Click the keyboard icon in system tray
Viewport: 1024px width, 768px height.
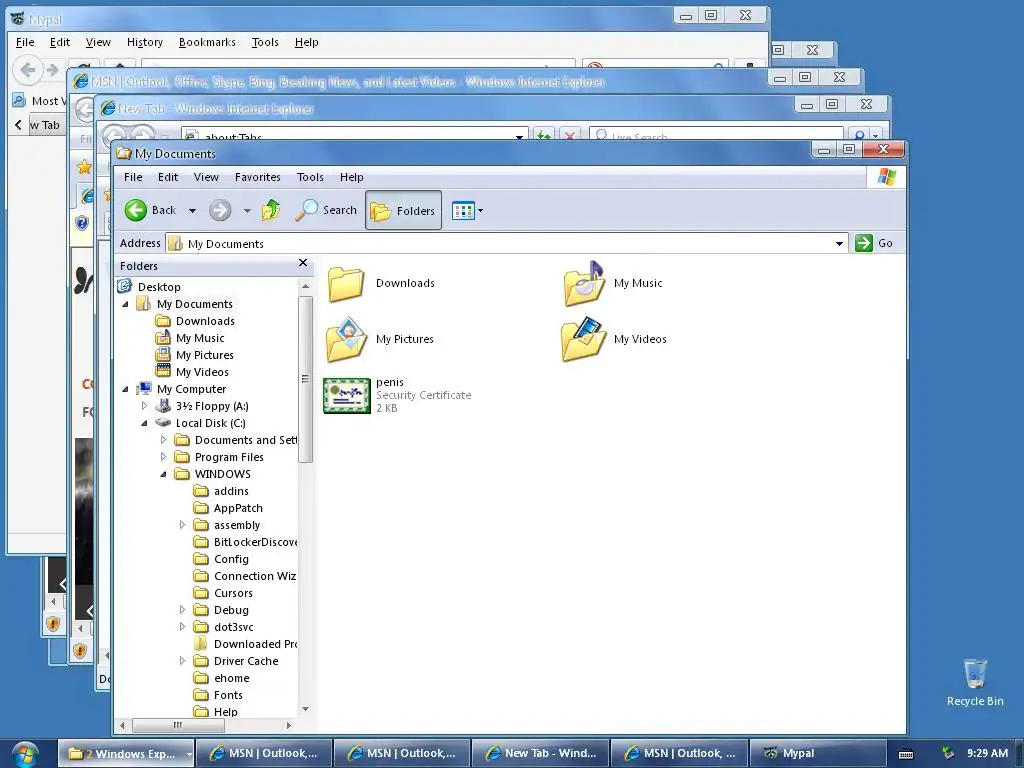(906, 754)
